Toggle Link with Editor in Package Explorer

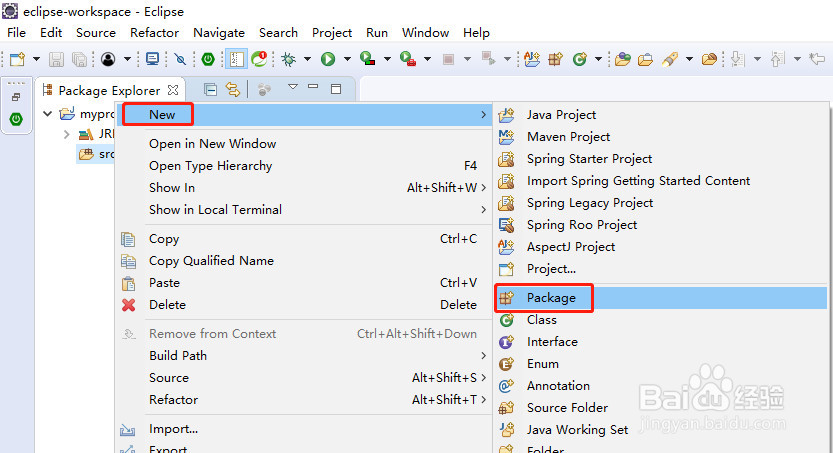[x=233, y=90]
